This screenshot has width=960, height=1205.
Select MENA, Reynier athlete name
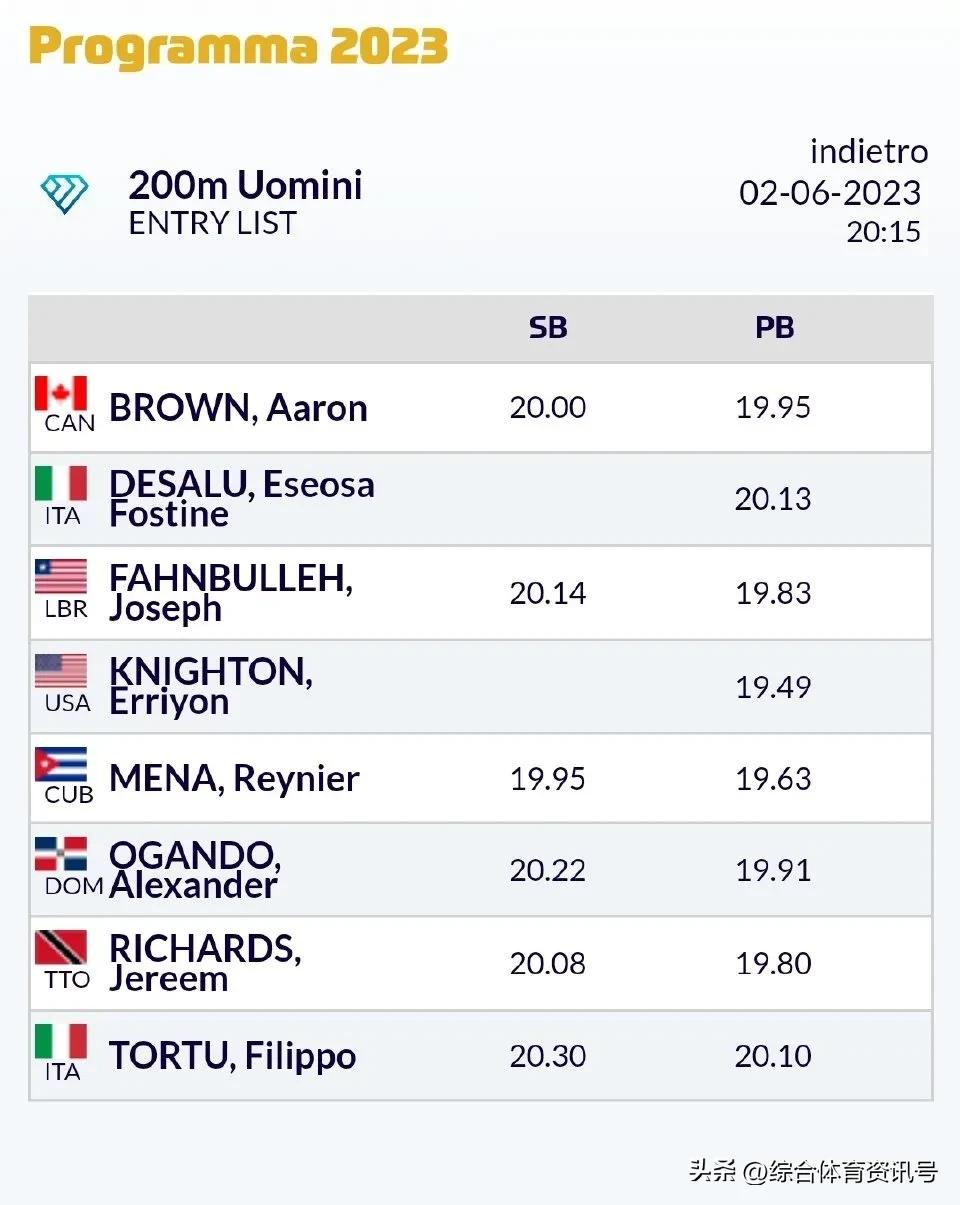pyautogui.click(x=234, y=779)
